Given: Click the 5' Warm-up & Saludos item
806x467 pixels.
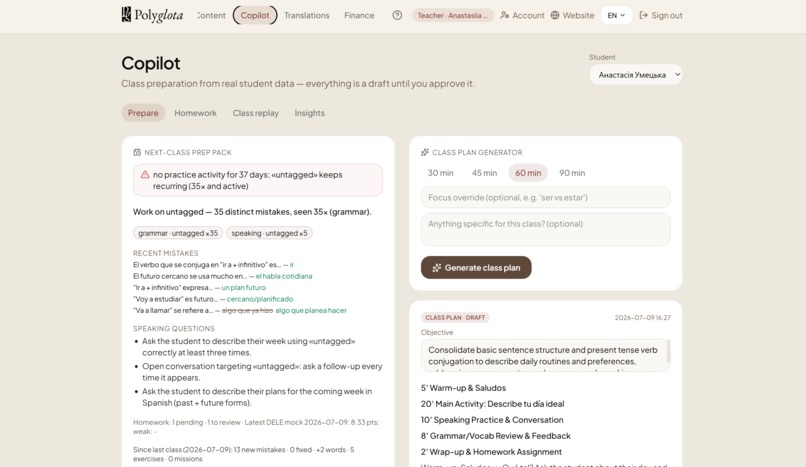Looking at the screenshot, I should [x=463, y=388].
